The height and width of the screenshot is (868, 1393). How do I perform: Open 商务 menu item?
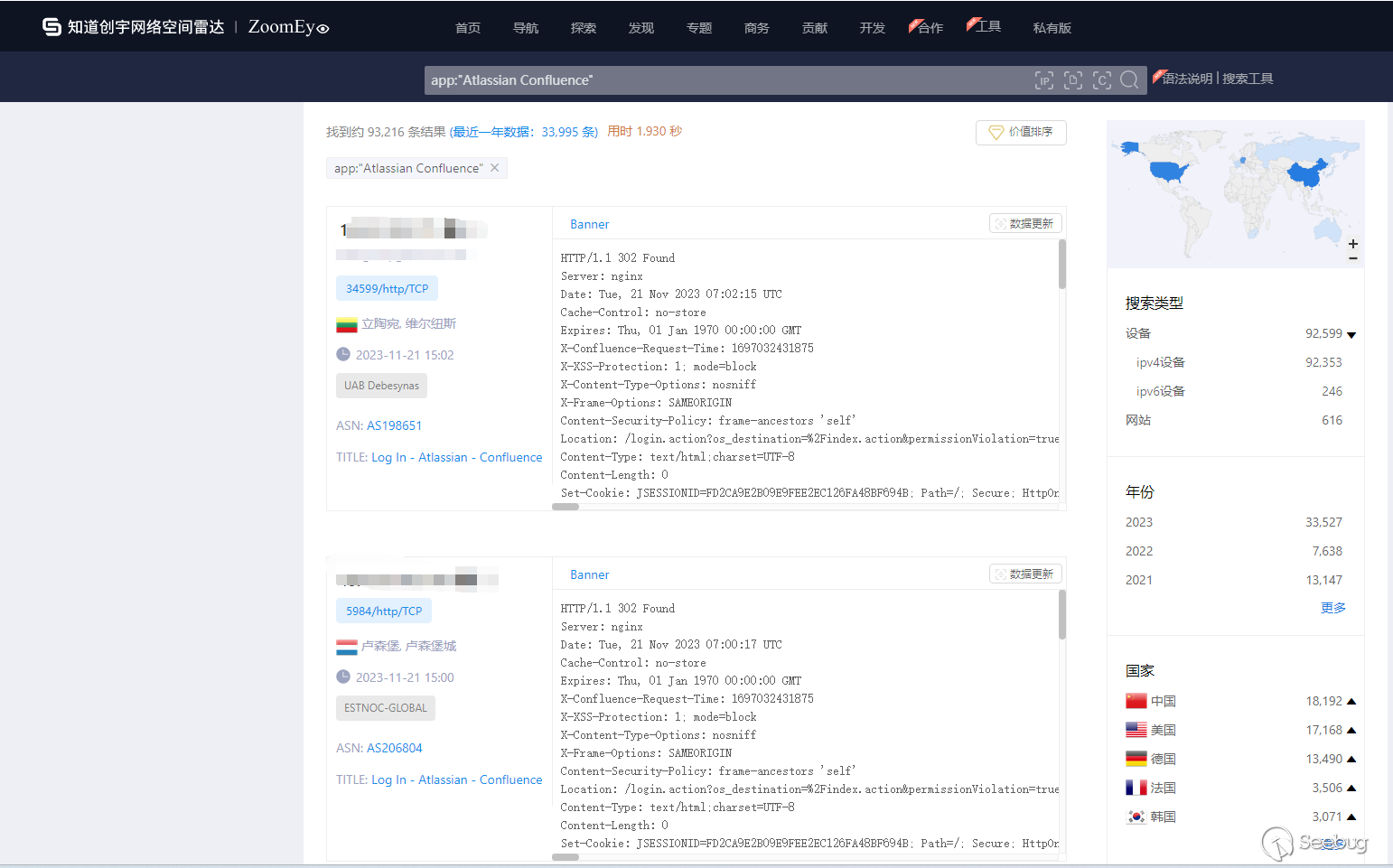[x=757, y=28]
